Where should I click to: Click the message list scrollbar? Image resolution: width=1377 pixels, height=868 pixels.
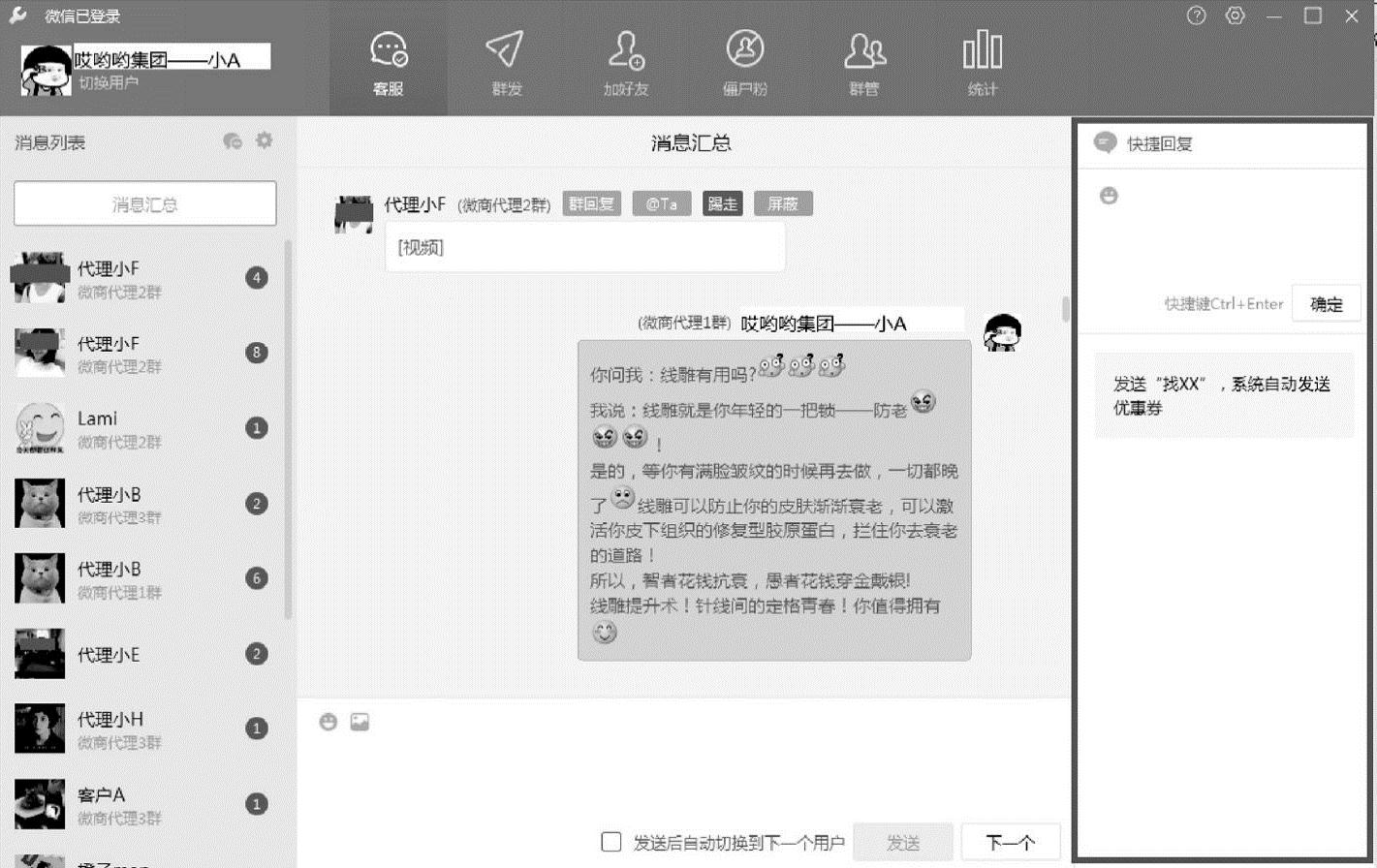click(x=289, y=429)
